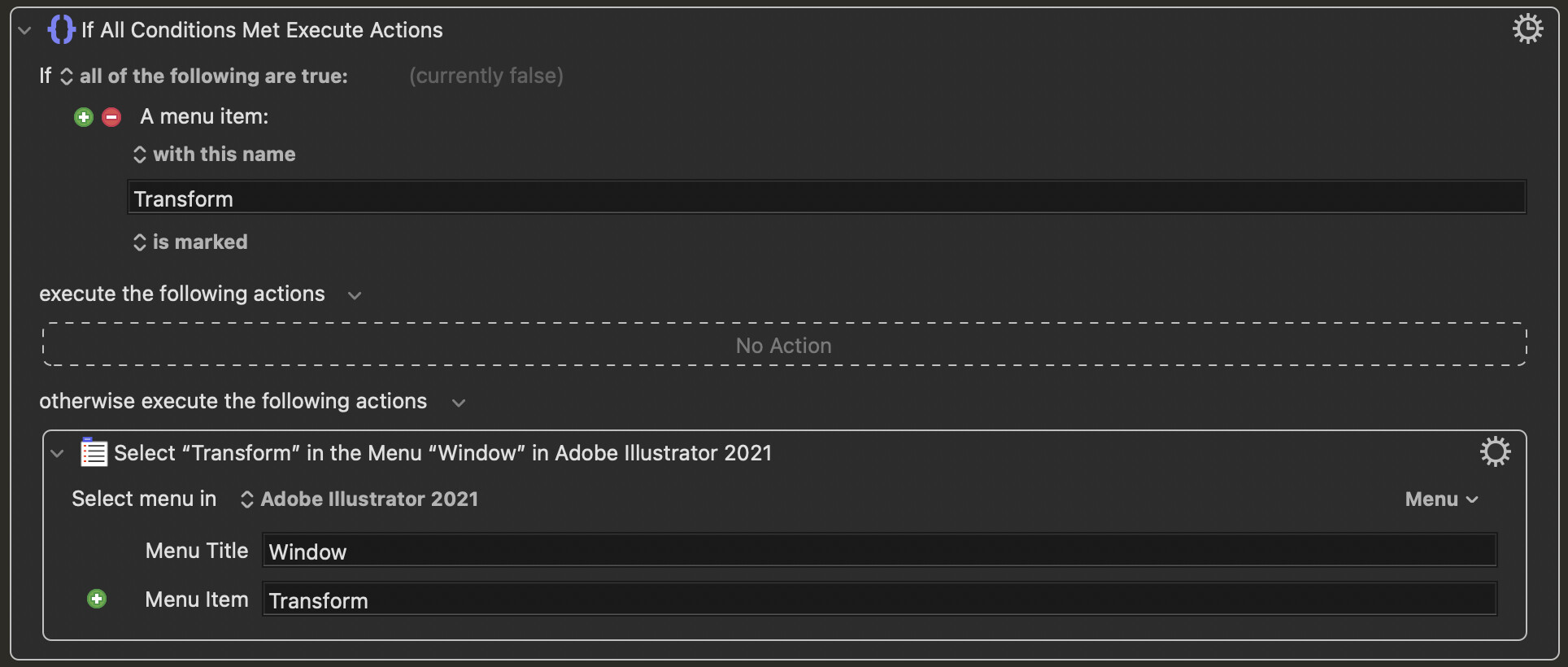Click the empty No Action drop area
The image size is (1568, 667).
(x=784, y=345)
